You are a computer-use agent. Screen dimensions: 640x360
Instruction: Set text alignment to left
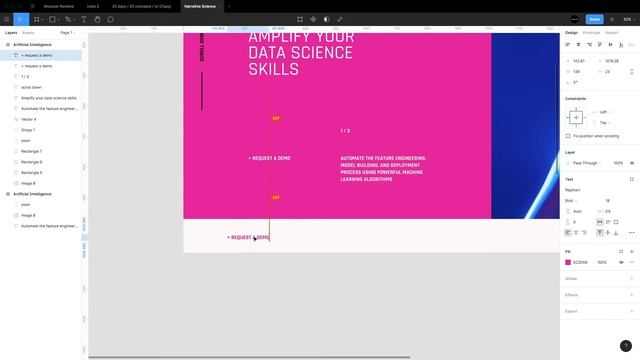click(x=568, y=233)
